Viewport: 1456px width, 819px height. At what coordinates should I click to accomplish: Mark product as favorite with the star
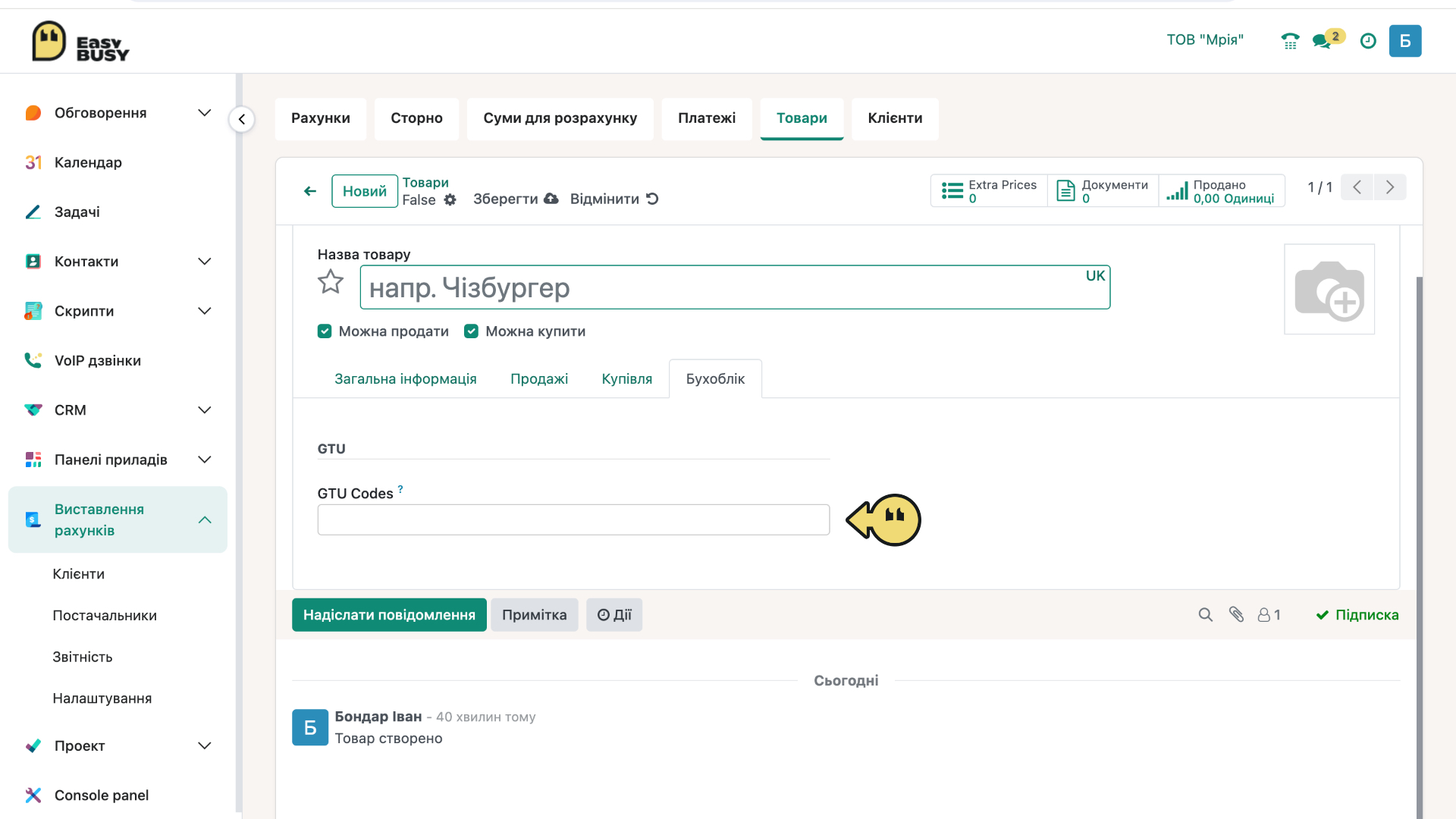(331, 282)
